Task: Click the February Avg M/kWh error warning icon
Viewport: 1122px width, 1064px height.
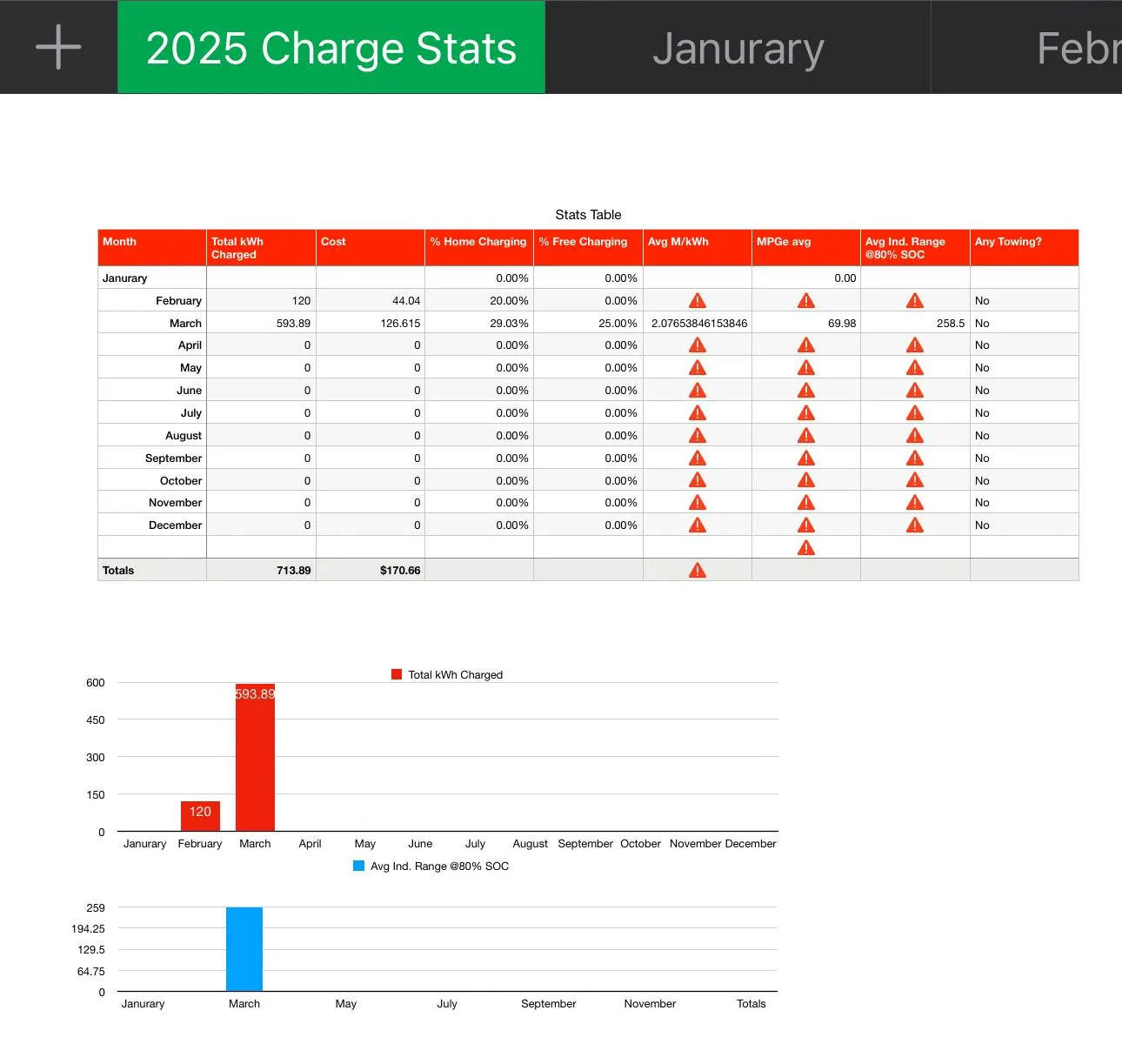Action: [x=698, y=301]
